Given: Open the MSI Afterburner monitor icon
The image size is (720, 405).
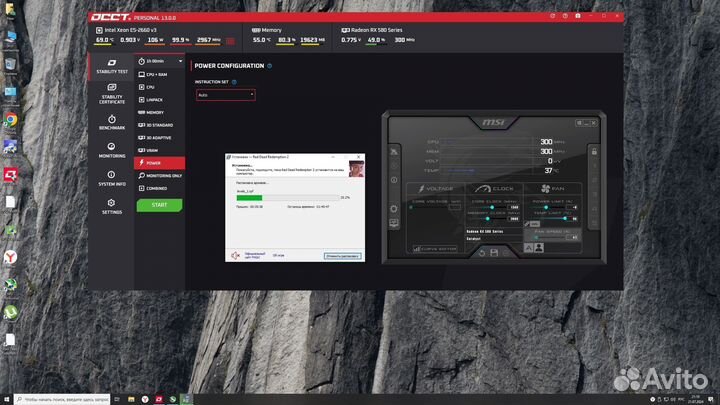Looking at the screenshot, I should tap(394, 223).
